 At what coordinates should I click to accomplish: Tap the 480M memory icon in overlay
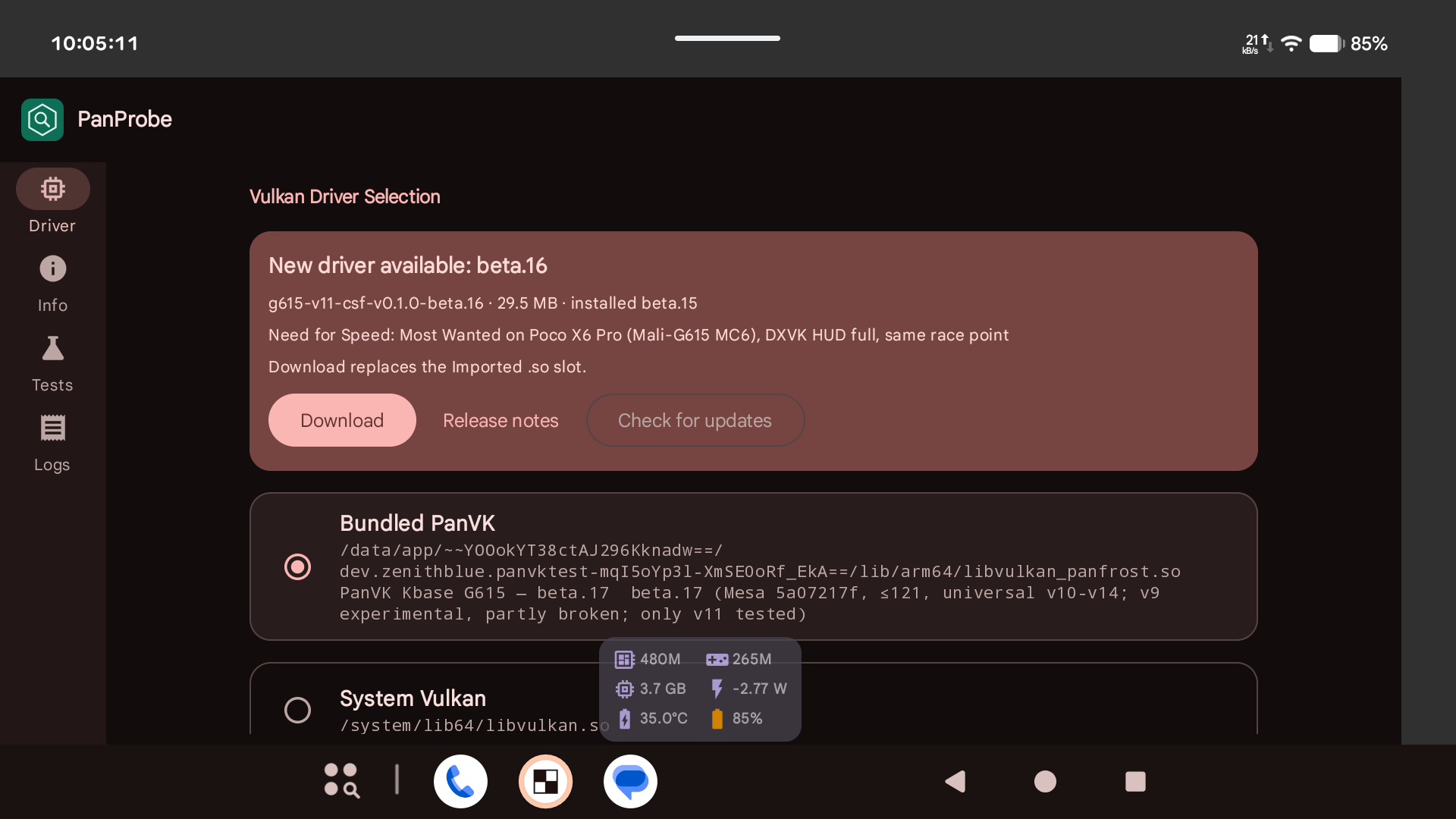click(x=624, y=660)
